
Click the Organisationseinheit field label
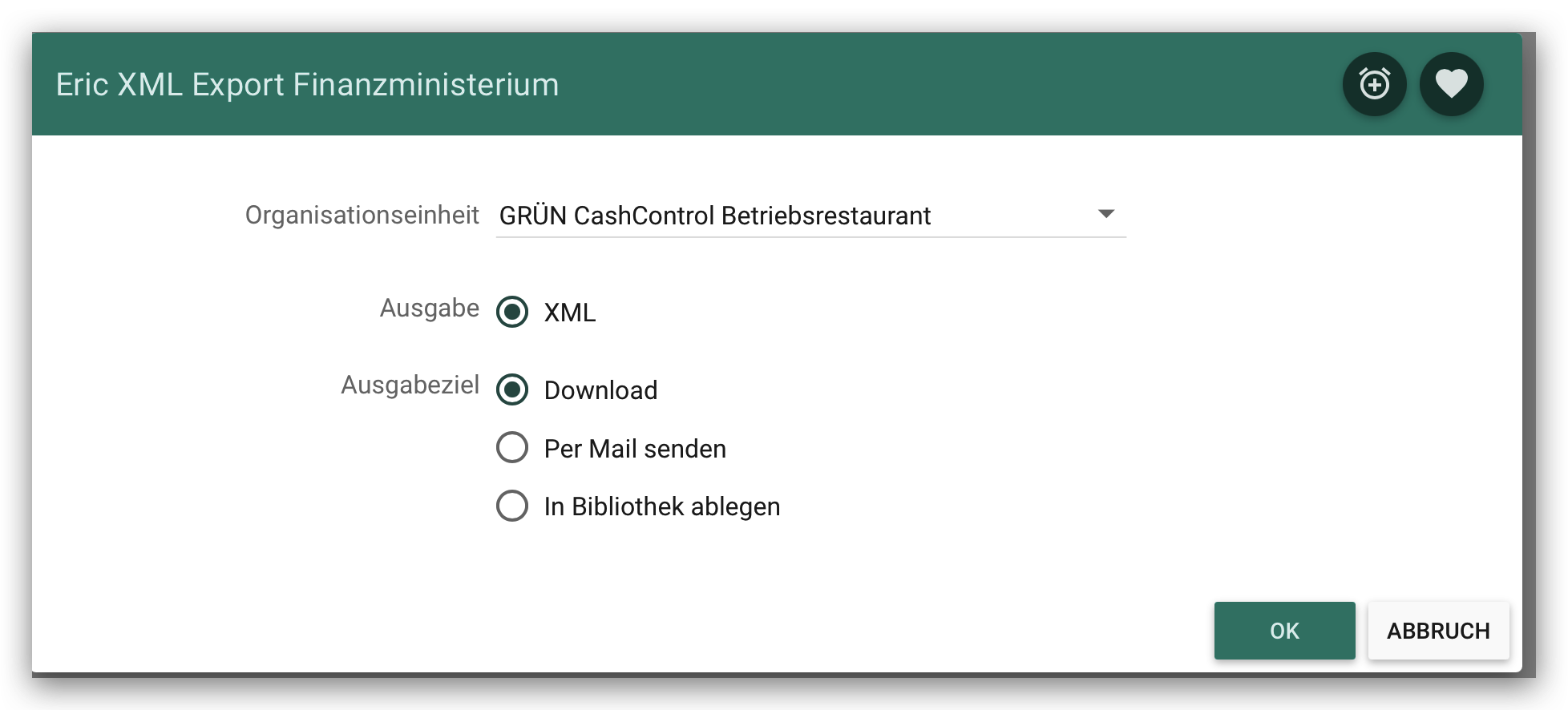click(x=362, y=215)
